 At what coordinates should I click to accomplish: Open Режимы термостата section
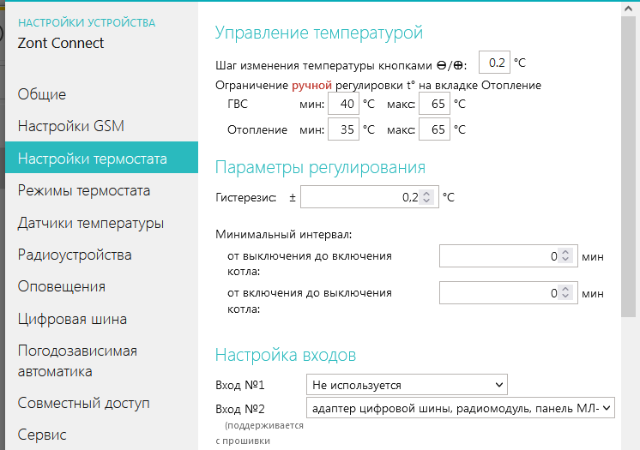84,190
